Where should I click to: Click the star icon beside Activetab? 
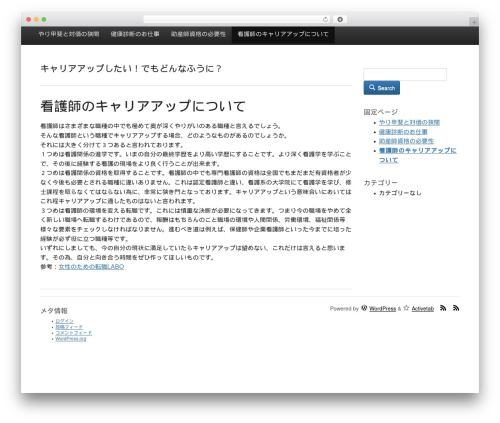(406, 308)
